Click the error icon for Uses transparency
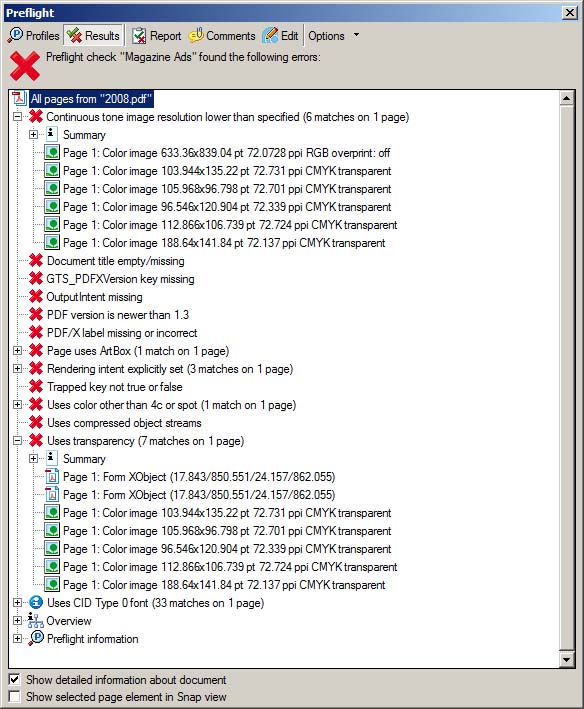Viewport: 584px width, 709px height. 36,441
